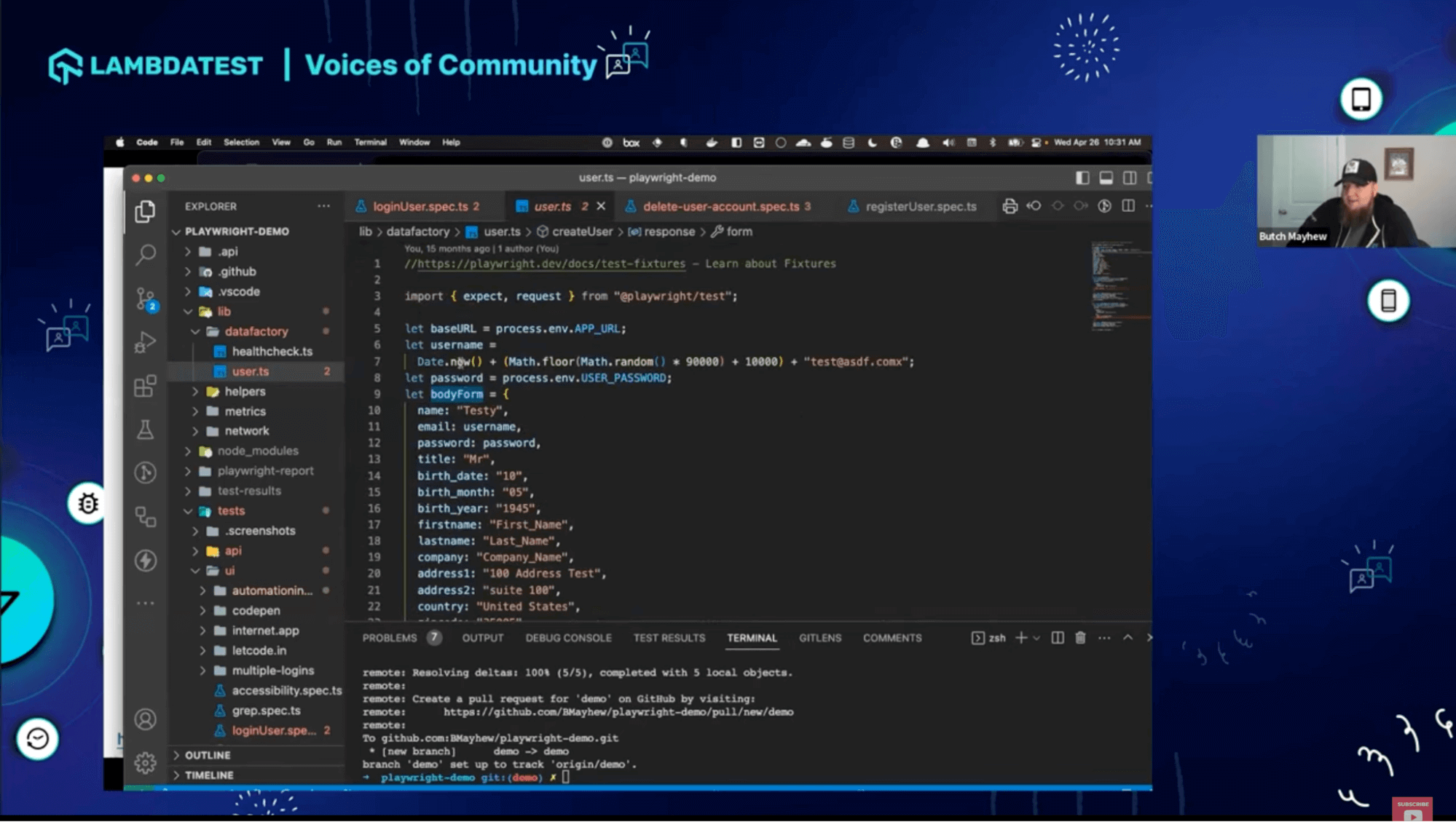
Task: Toggle the bottom panel layout button
Action: 1106,178
